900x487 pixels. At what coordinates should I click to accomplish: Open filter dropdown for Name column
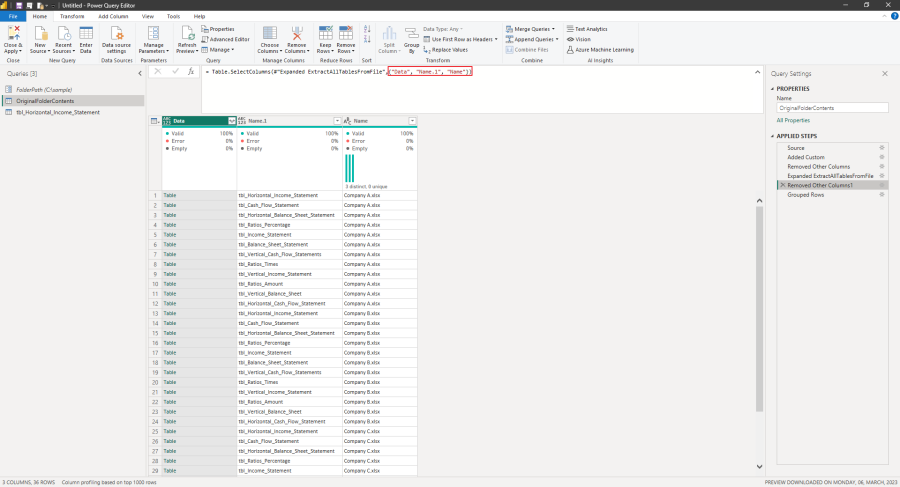412,121
